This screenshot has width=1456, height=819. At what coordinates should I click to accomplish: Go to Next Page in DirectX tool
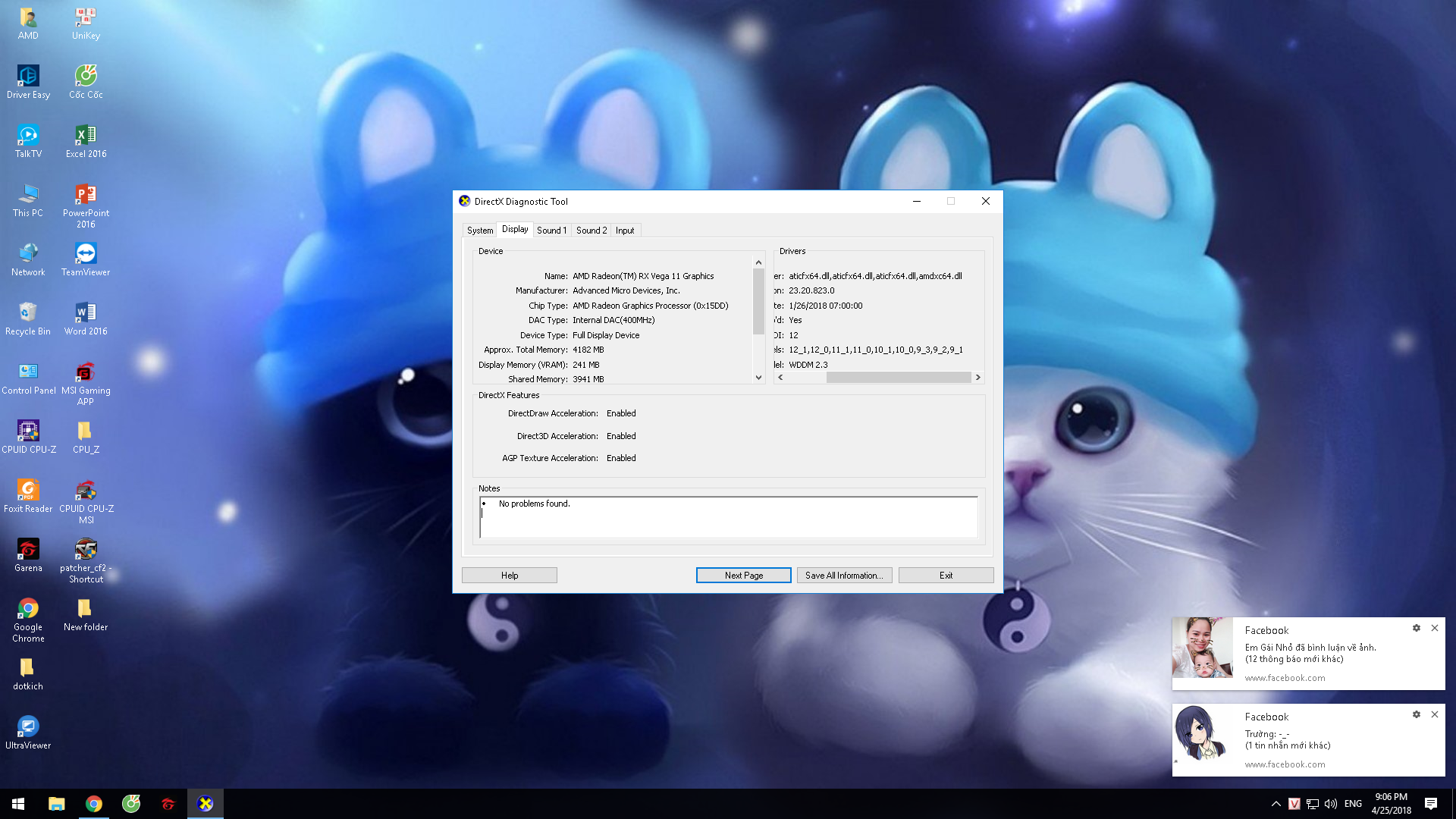pos(744,576)
